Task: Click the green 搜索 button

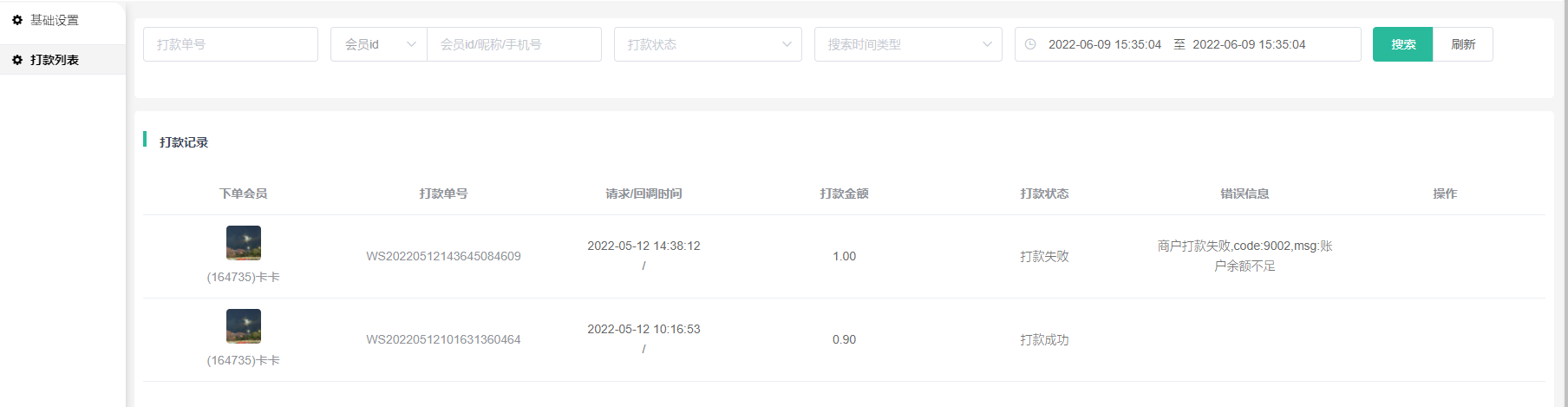Action: click(x=1402, y=44)
